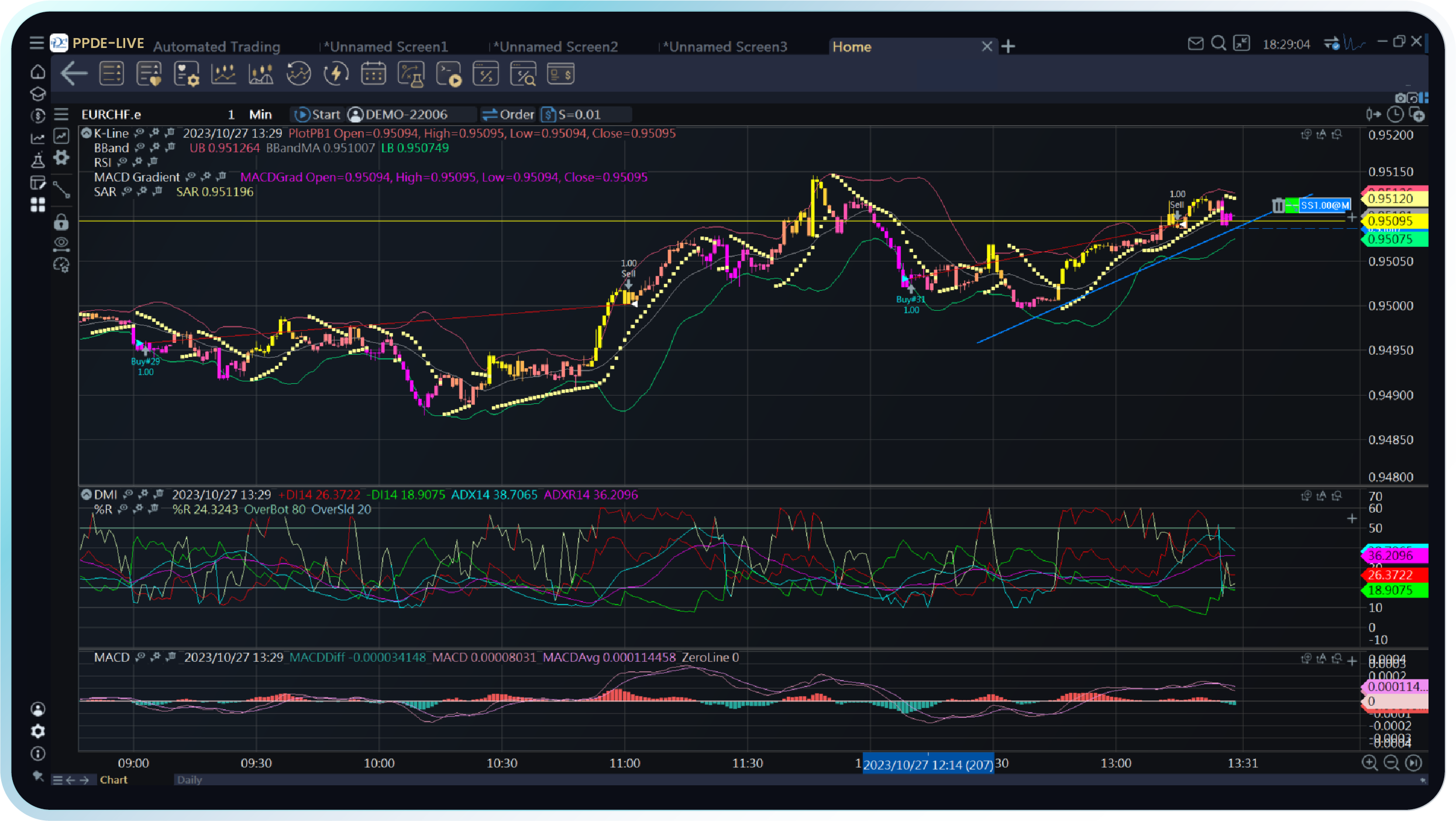The height and width of the screenshot is (821, 1456).
Task: Switch to *Unnamed Screen3 tab
Action: point(725,47)
